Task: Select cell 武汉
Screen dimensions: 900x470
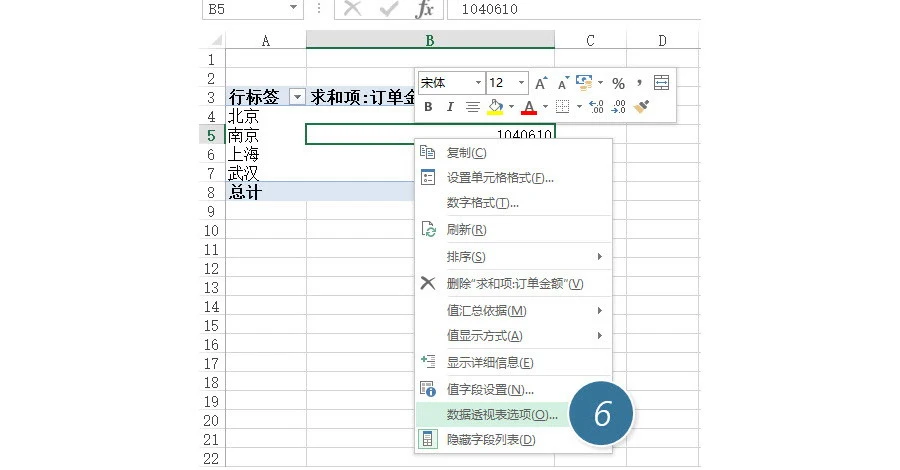Action: coord(266,173)
